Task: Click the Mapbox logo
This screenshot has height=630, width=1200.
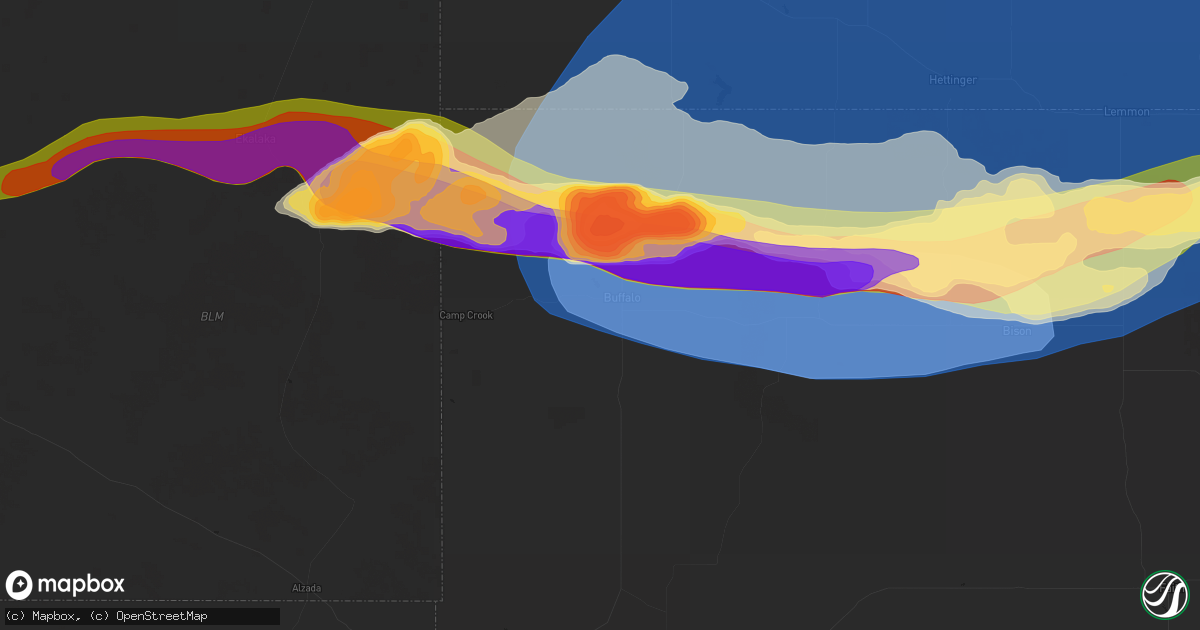Action: click(65, 585)
